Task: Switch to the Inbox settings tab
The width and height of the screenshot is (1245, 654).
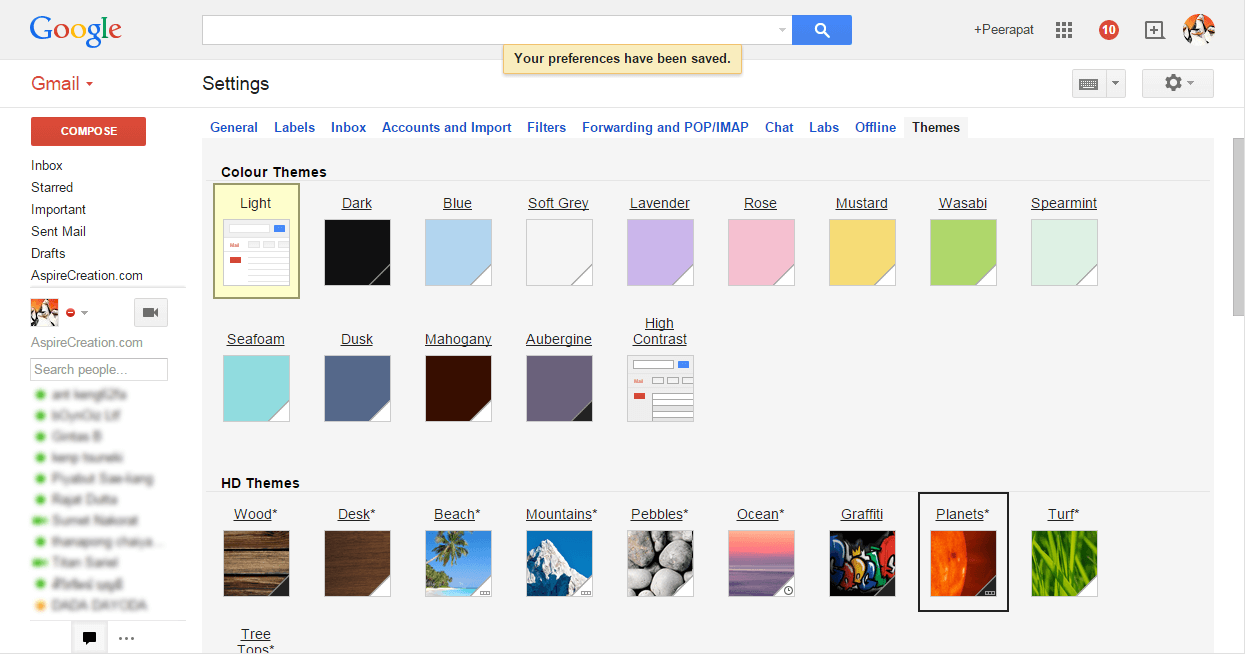Action: [349, 128]
